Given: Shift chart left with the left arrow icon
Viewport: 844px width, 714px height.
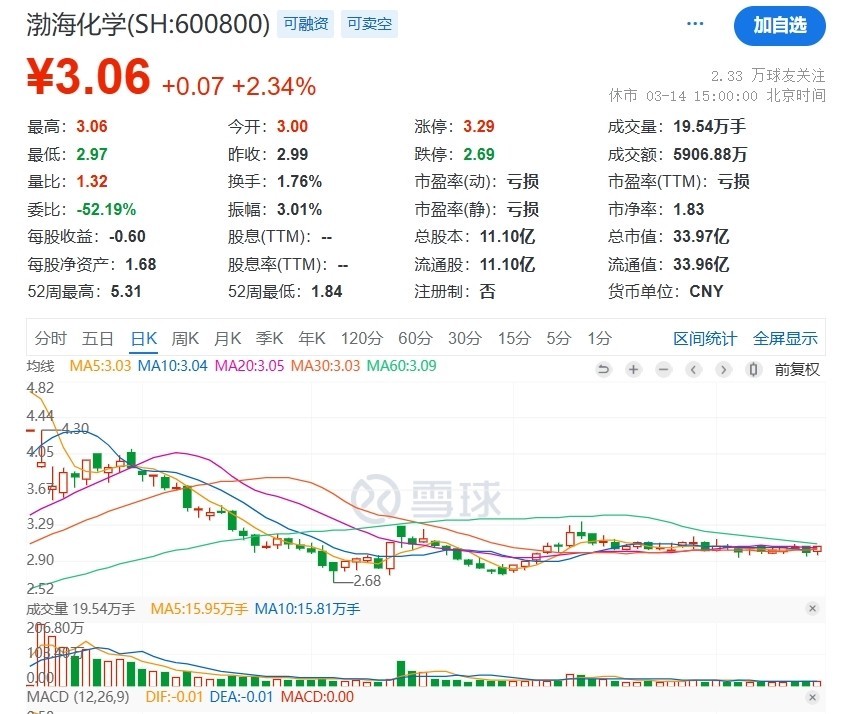Looking at the screenshot, I should click(694, 369).
